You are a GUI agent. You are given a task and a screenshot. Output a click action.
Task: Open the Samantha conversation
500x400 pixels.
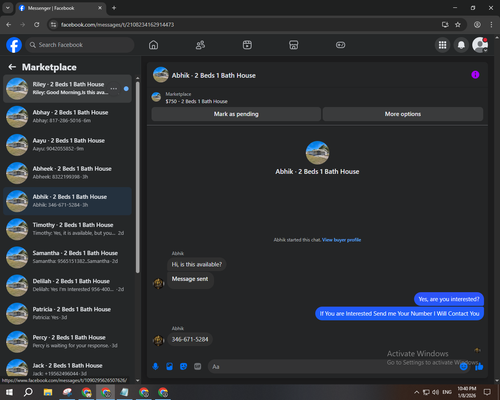click(x=67, y=257)
